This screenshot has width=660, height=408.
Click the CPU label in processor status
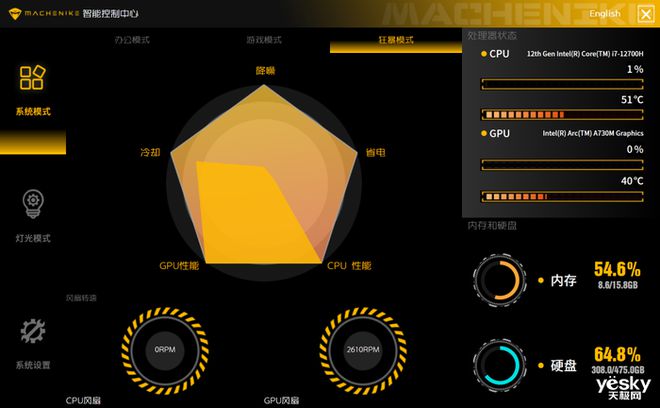tap(499, 54)
